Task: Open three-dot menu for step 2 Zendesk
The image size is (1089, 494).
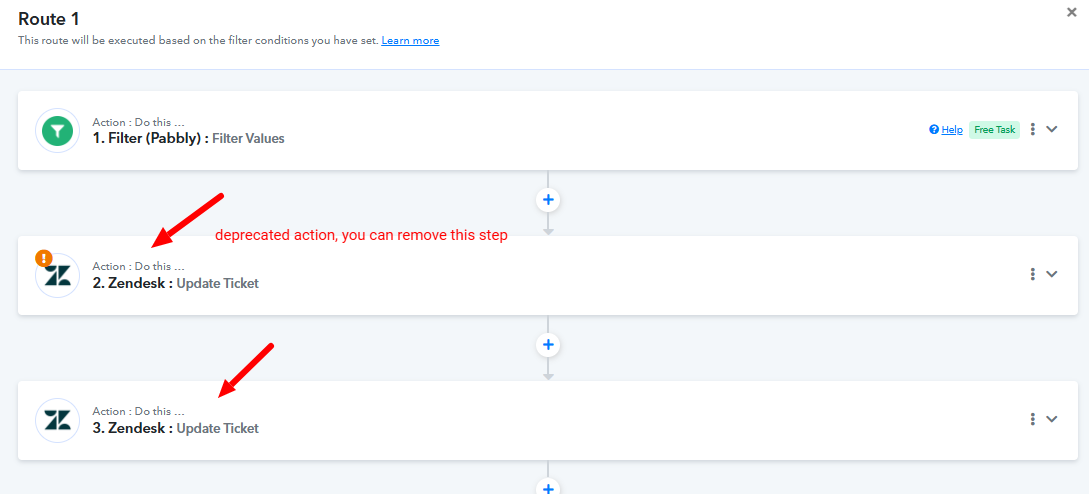Action: [x=1033, y=274]
